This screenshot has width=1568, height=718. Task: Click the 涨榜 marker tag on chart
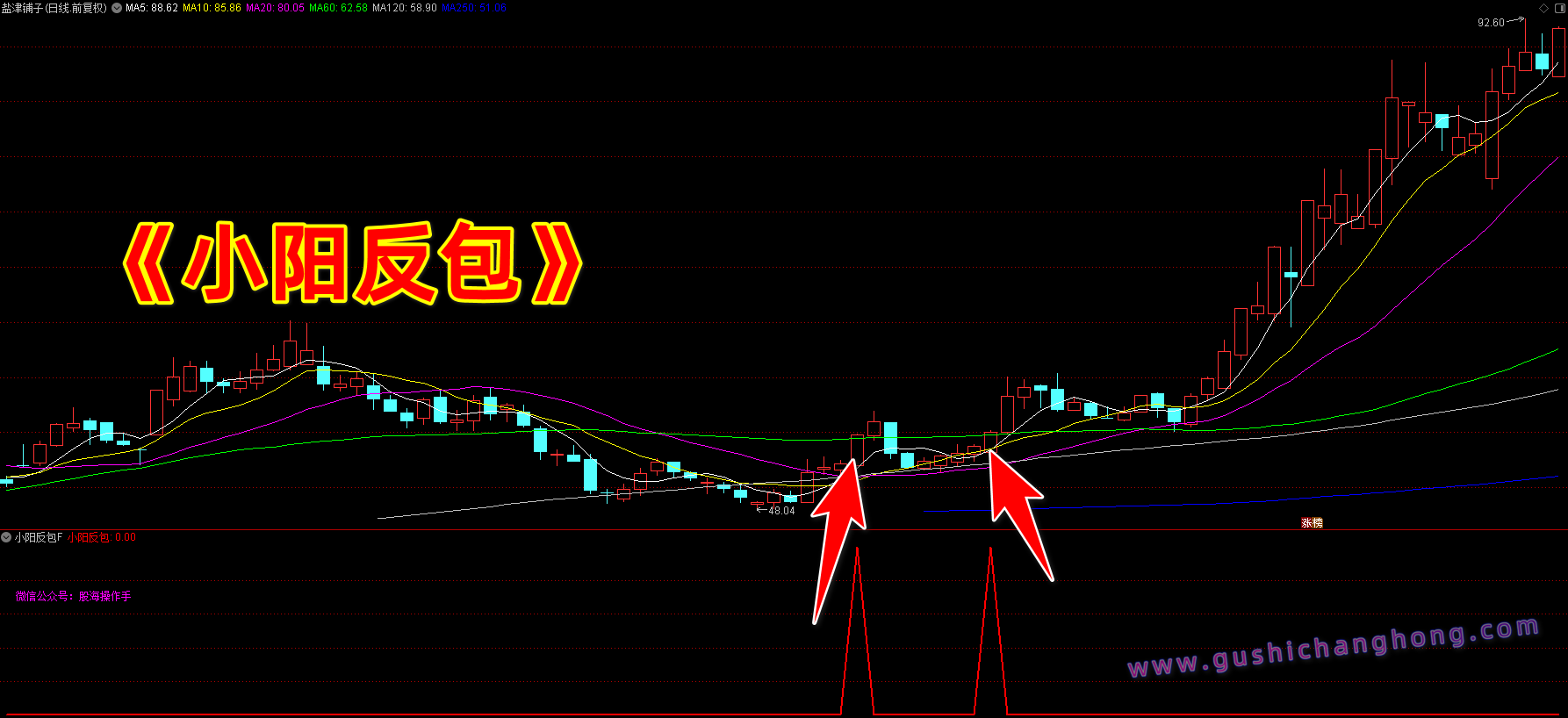click(1312, 523)
